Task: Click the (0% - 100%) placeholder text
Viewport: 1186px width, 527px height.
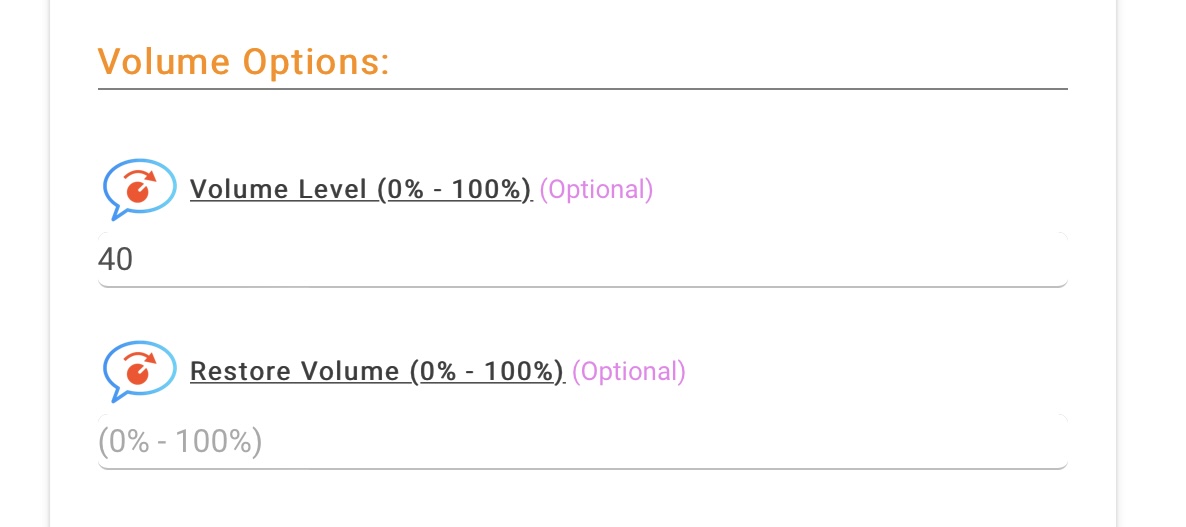Action: [180, 442]
